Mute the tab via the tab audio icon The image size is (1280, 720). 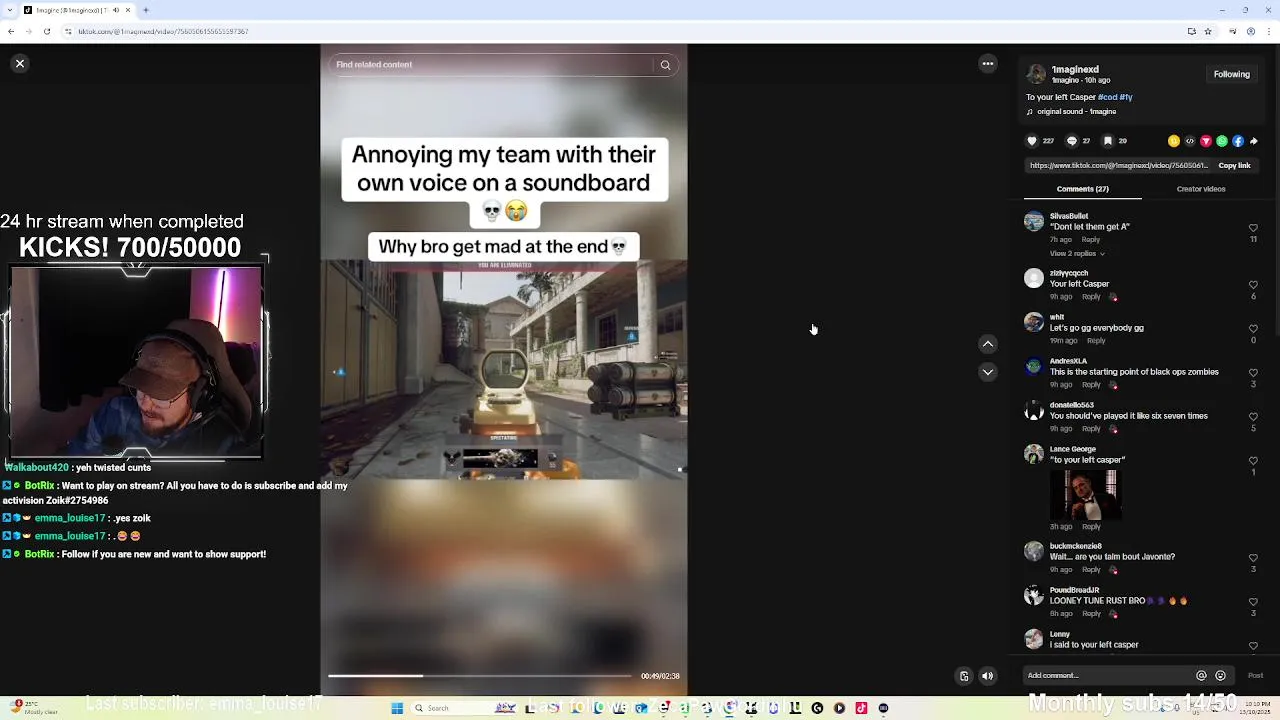[116, 10]
